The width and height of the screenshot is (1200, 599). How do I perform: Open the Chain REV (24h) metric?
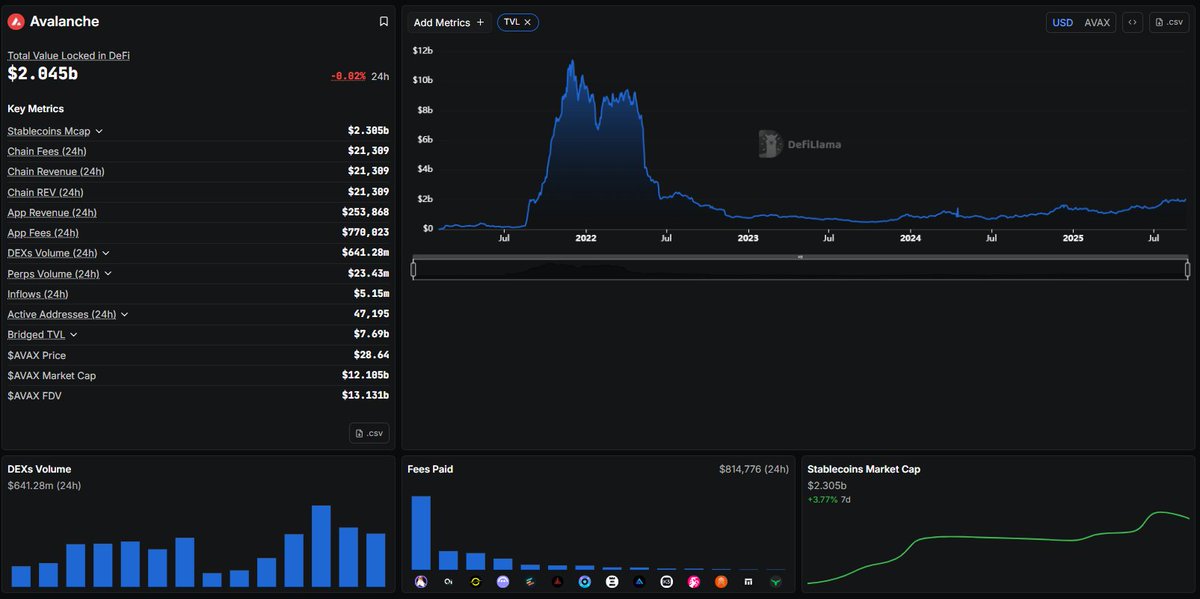[45, 192]
